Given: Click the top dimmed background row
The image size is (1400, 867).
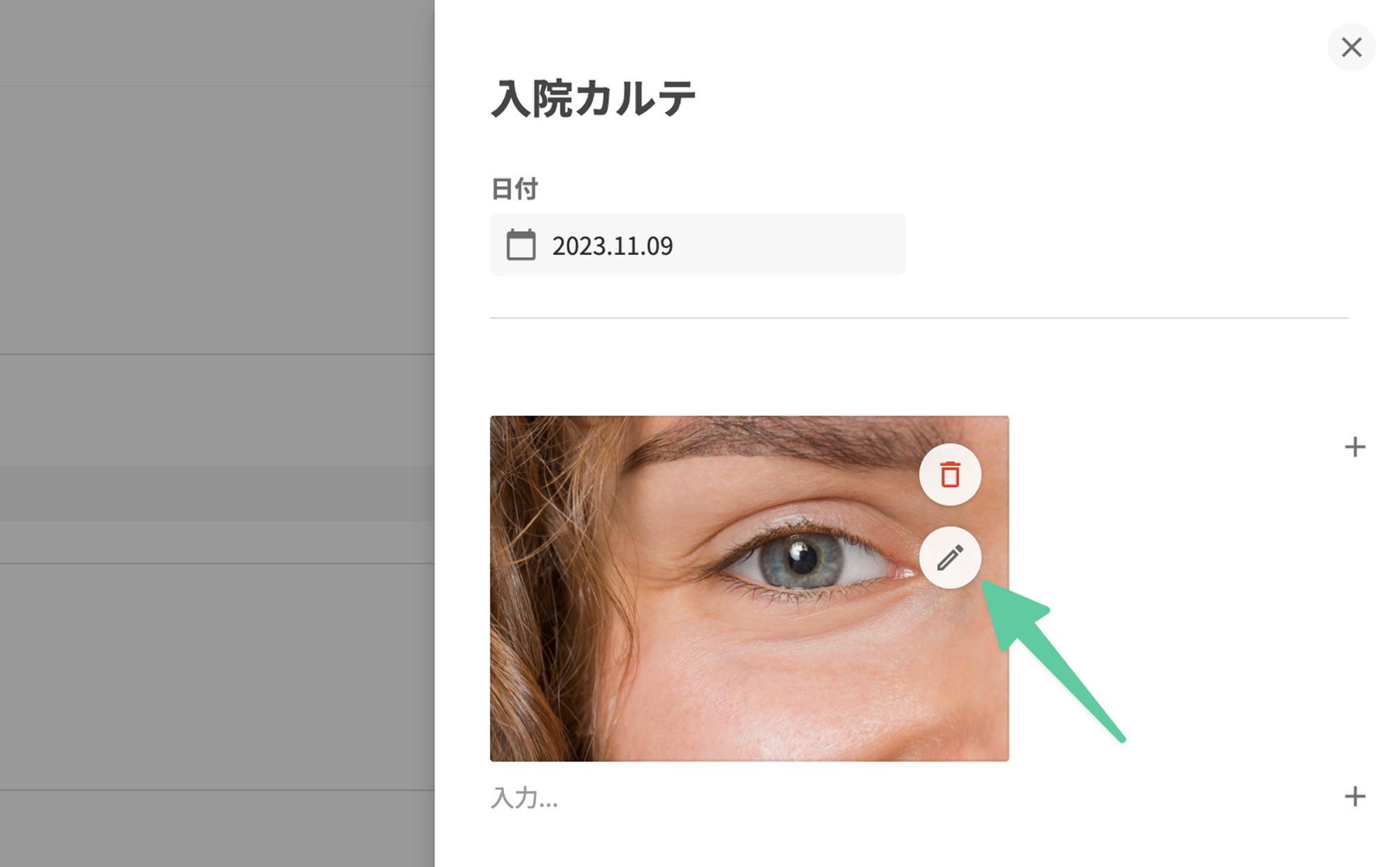Looking at the screenshot, I should click(217, 42).
